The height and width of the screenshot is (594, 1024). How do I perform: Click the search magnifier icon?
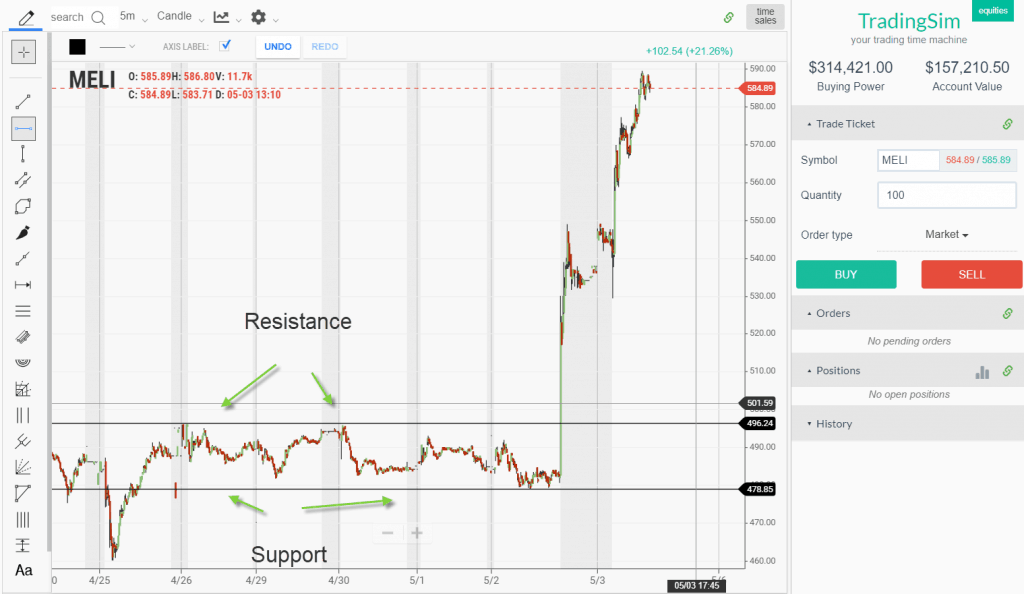[98, 17]
